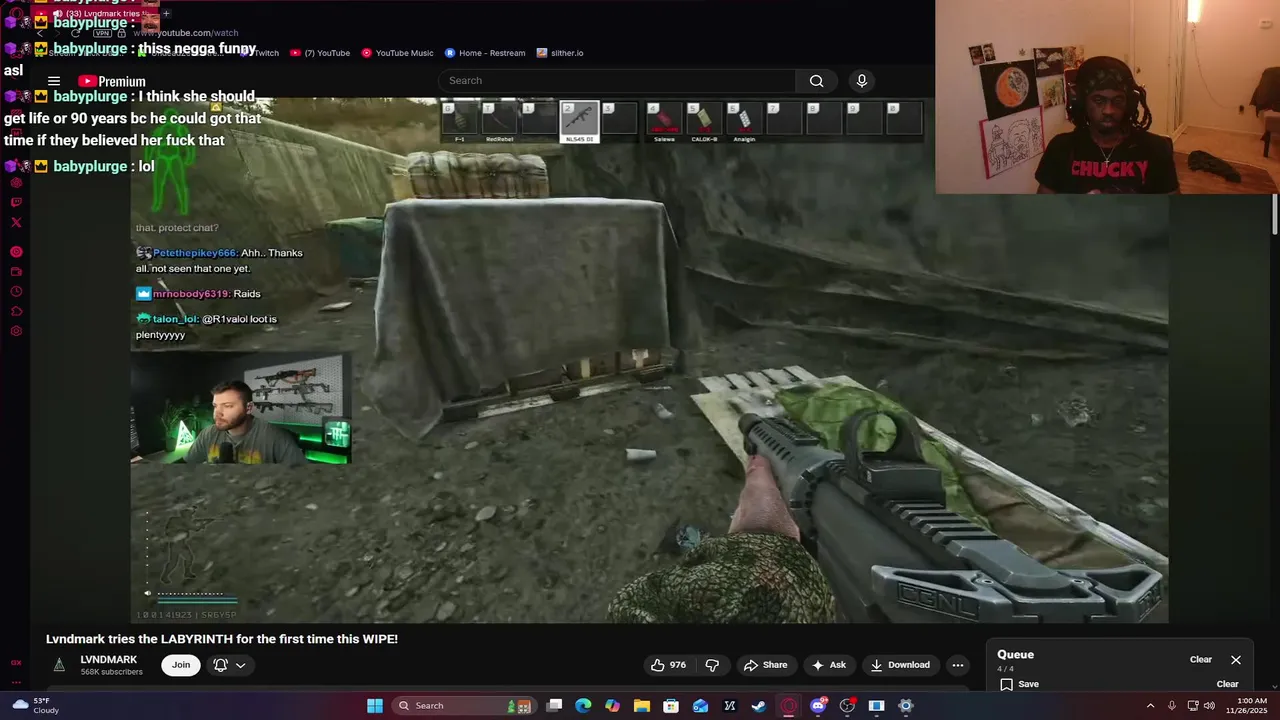Click the LVNDMARK channel name
The image size is (1280, 720).
tap(109, 660)
